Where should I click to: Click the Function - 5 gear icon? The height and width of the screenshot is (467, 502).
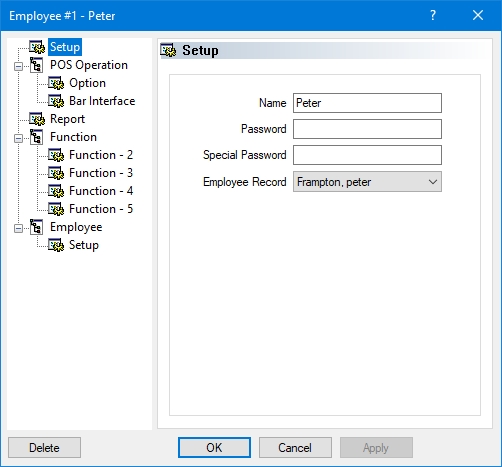[x=56, y=209]
